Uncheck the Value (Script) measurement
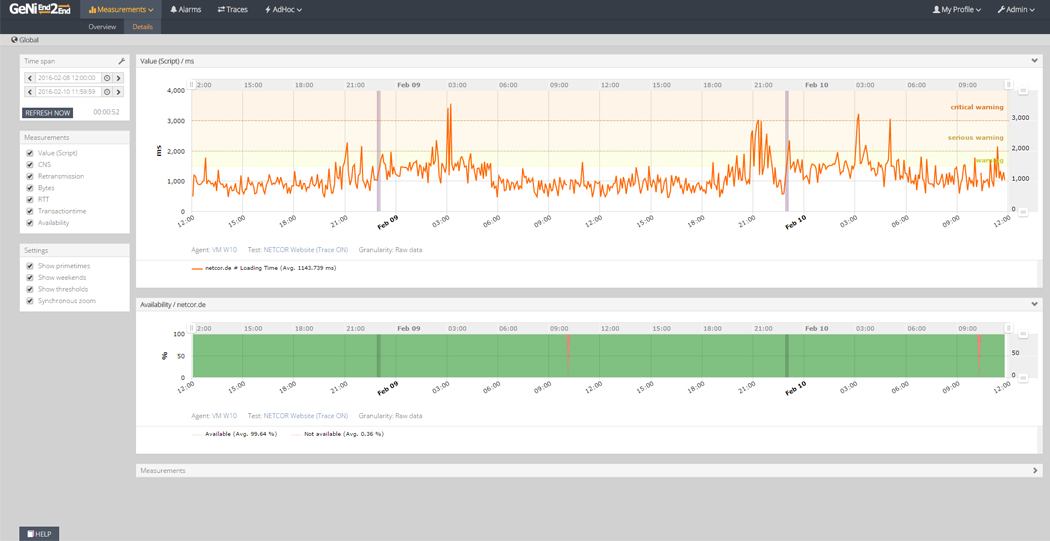Image resolution: width=1050 pixels, height=541 pixels. coord(29,153)
